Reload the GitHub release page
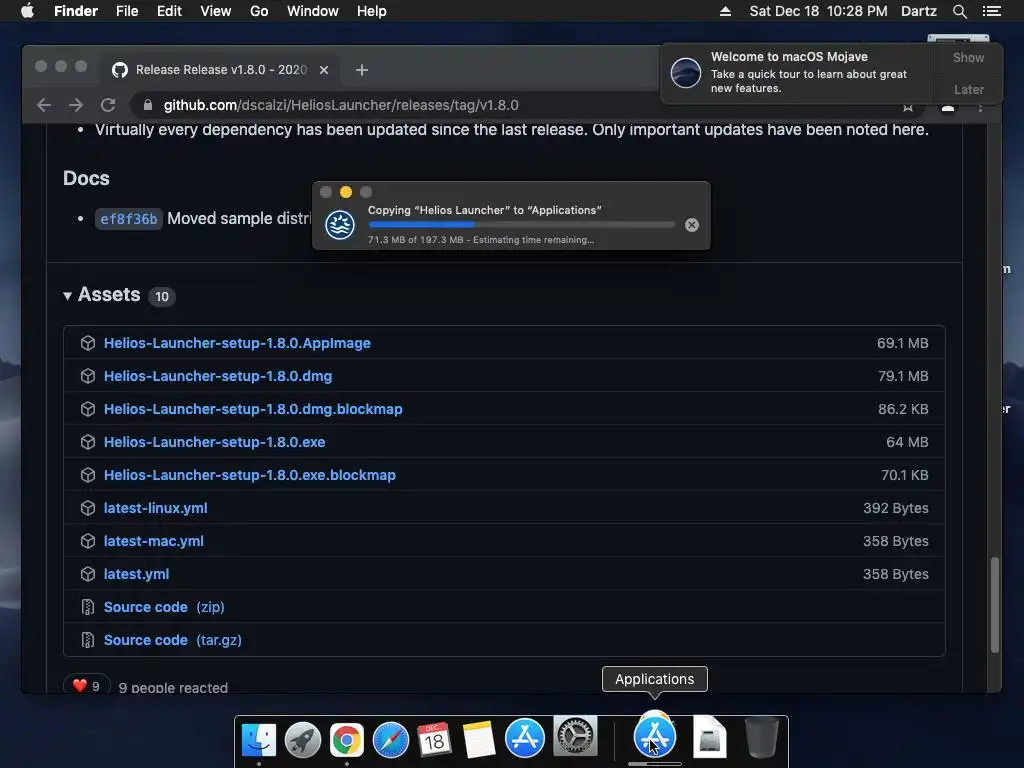 [108, 105]
